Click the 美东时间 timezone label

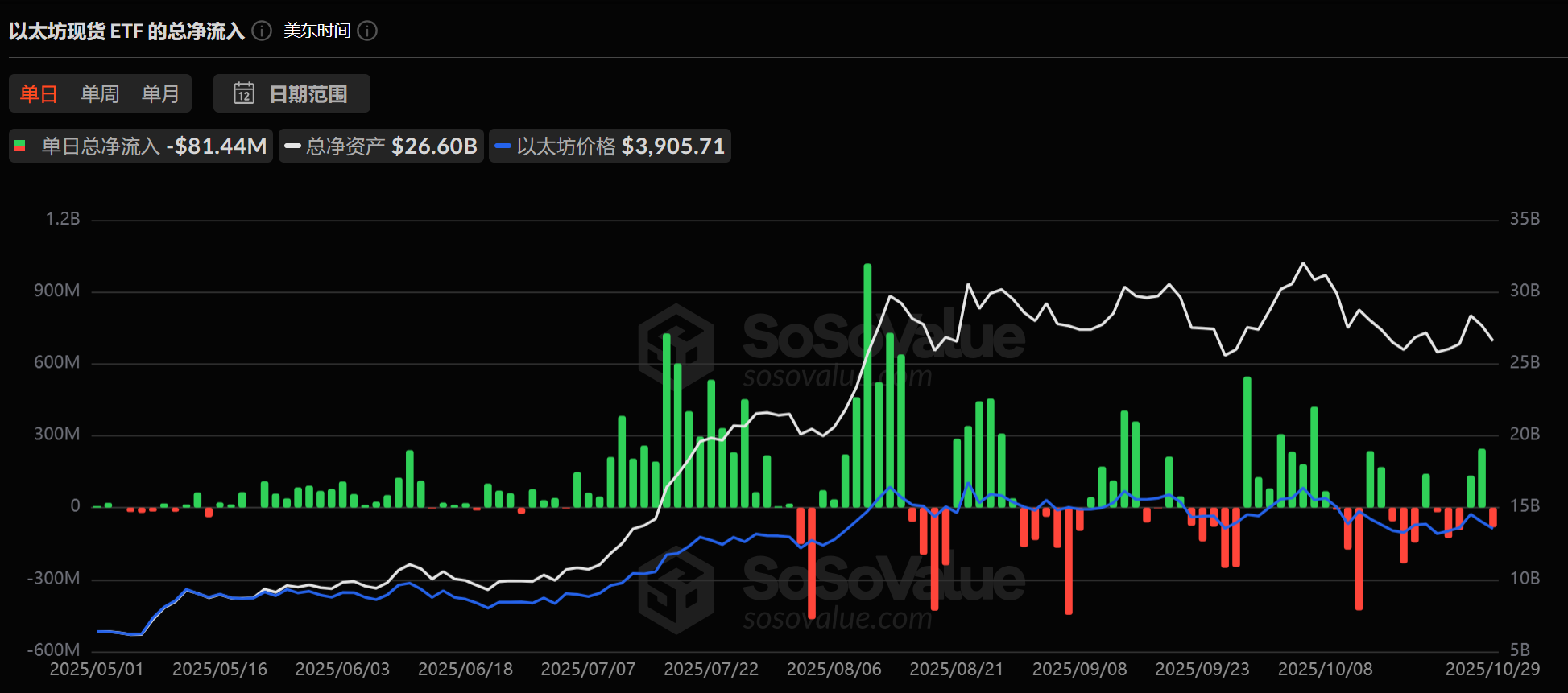click(x=317, y=31)
